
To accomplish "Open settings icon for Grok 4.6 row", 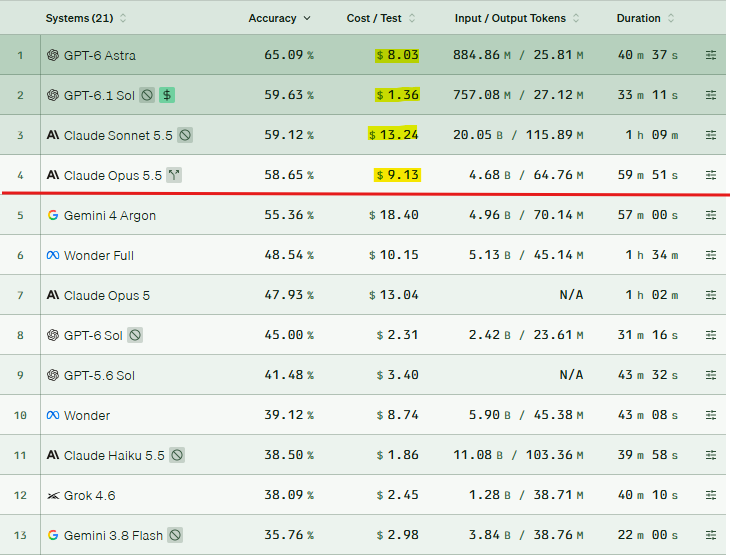I will point(710,495).
